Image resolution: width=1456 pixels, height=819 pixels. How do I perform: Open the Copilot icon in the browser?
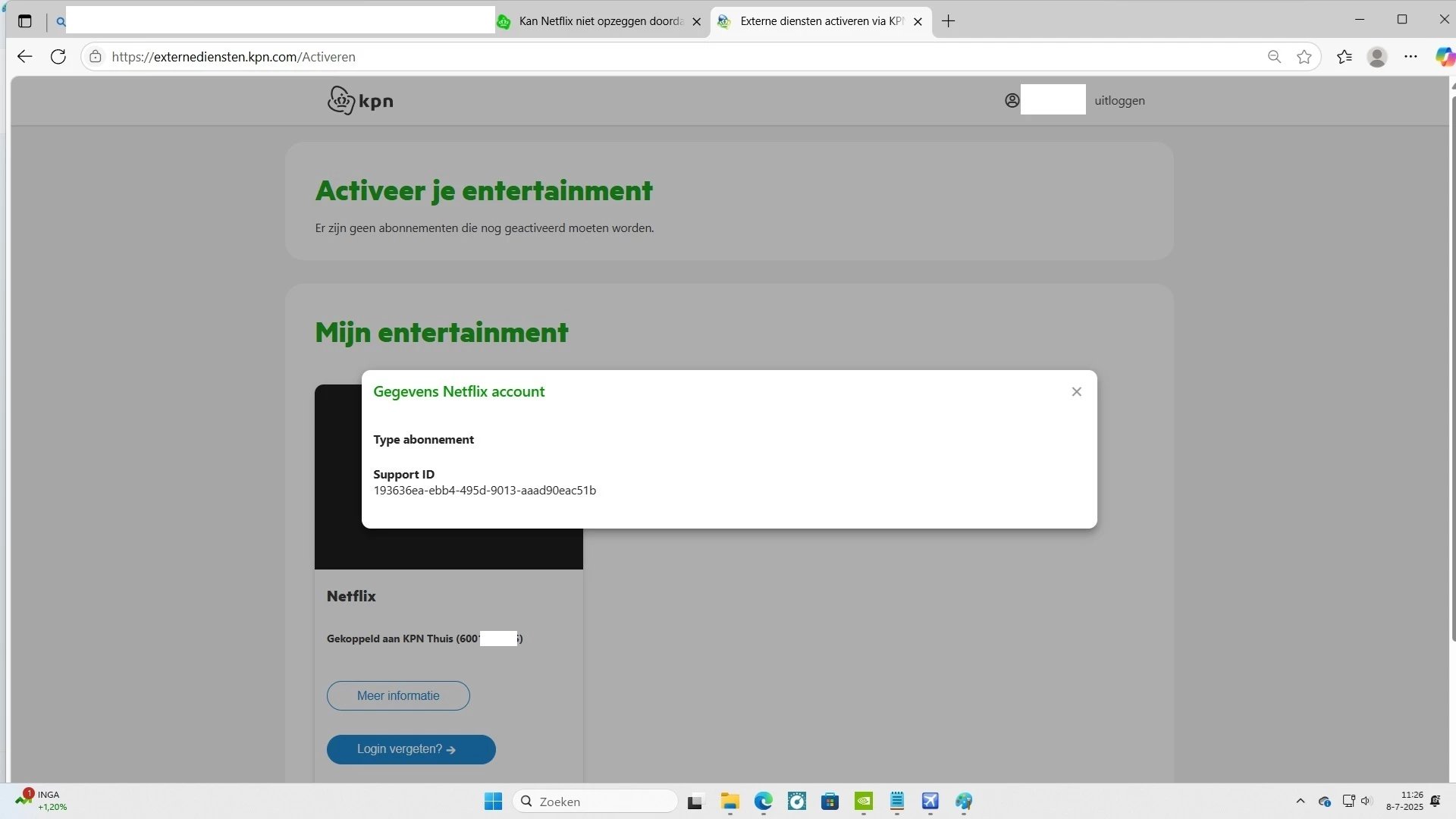[x=1444, y=57]
